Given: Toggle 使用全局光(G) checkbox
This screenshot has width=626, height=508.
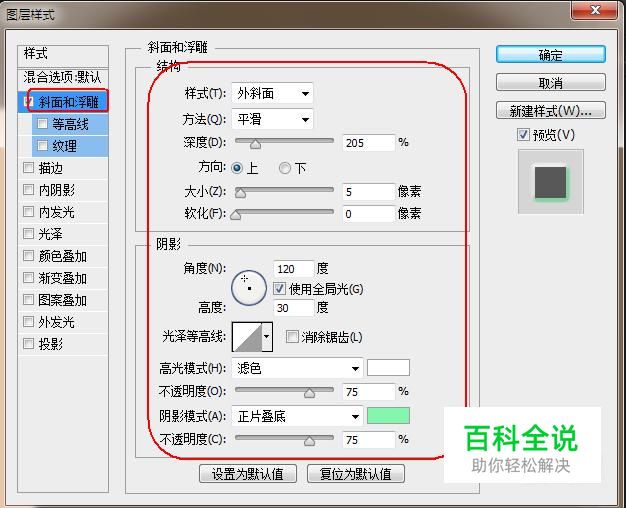Looking at the screenshot, I should (279, 288).
